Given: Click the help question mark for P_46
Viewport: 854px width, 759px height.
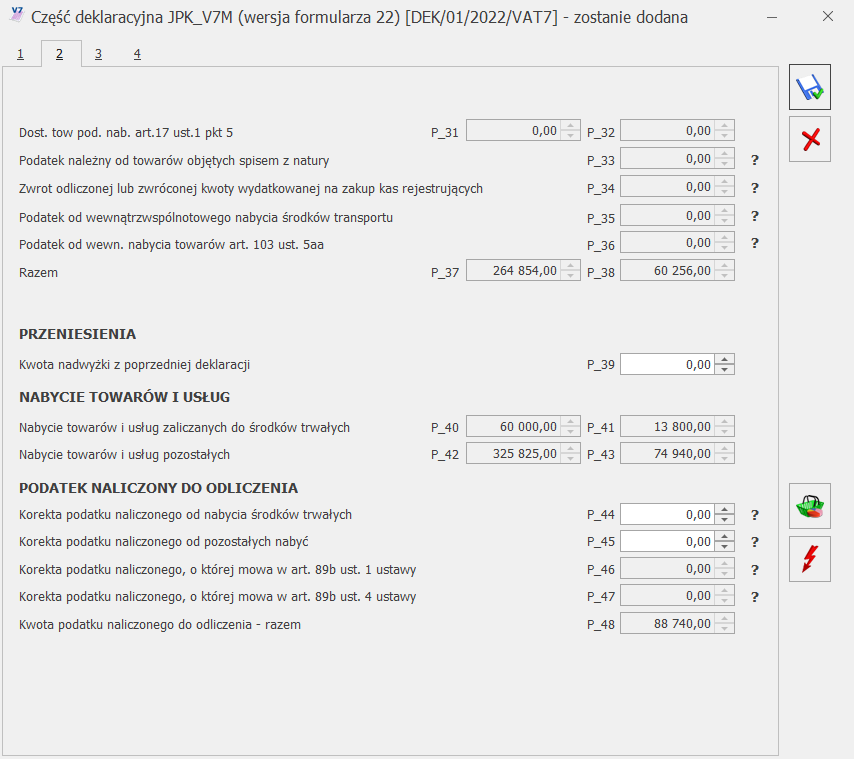Looking at the screenshot, I should click(755, 570).
